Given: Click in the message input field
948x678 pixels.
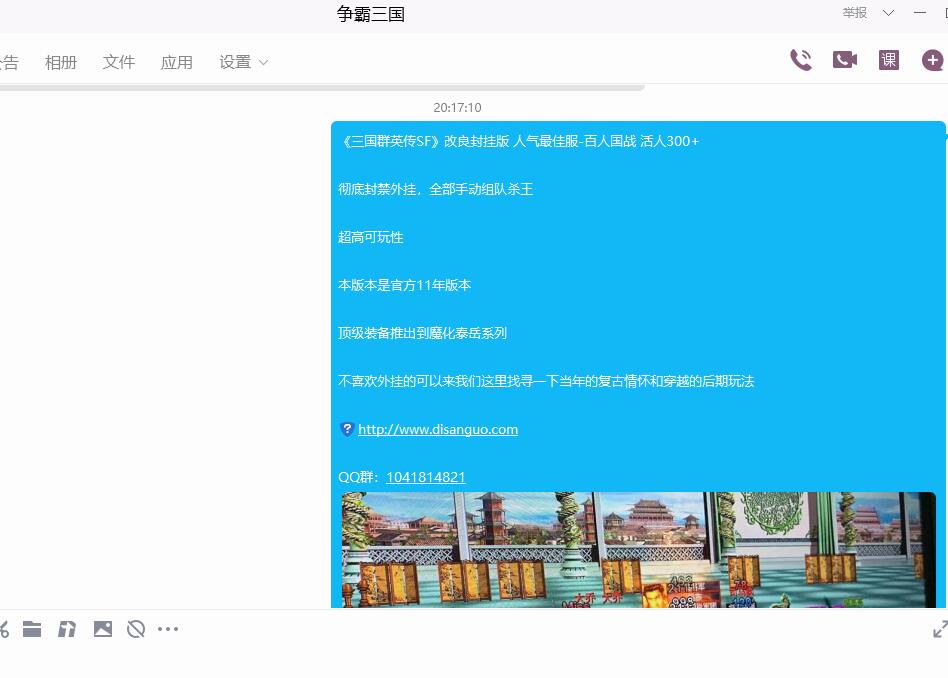Looking at the screenshot, I should 474,660.
